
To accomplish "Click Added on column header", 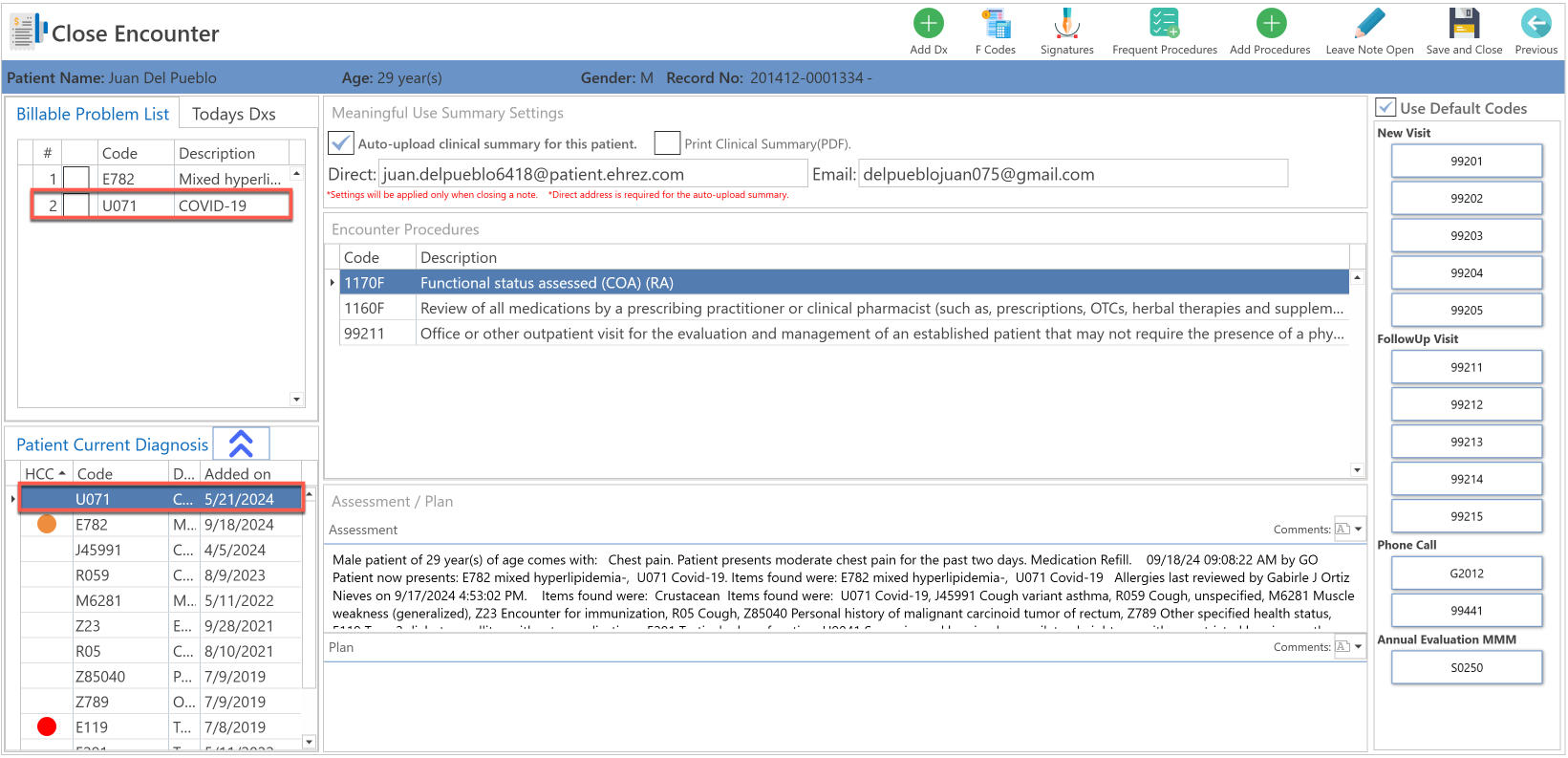I will [250, 473].
